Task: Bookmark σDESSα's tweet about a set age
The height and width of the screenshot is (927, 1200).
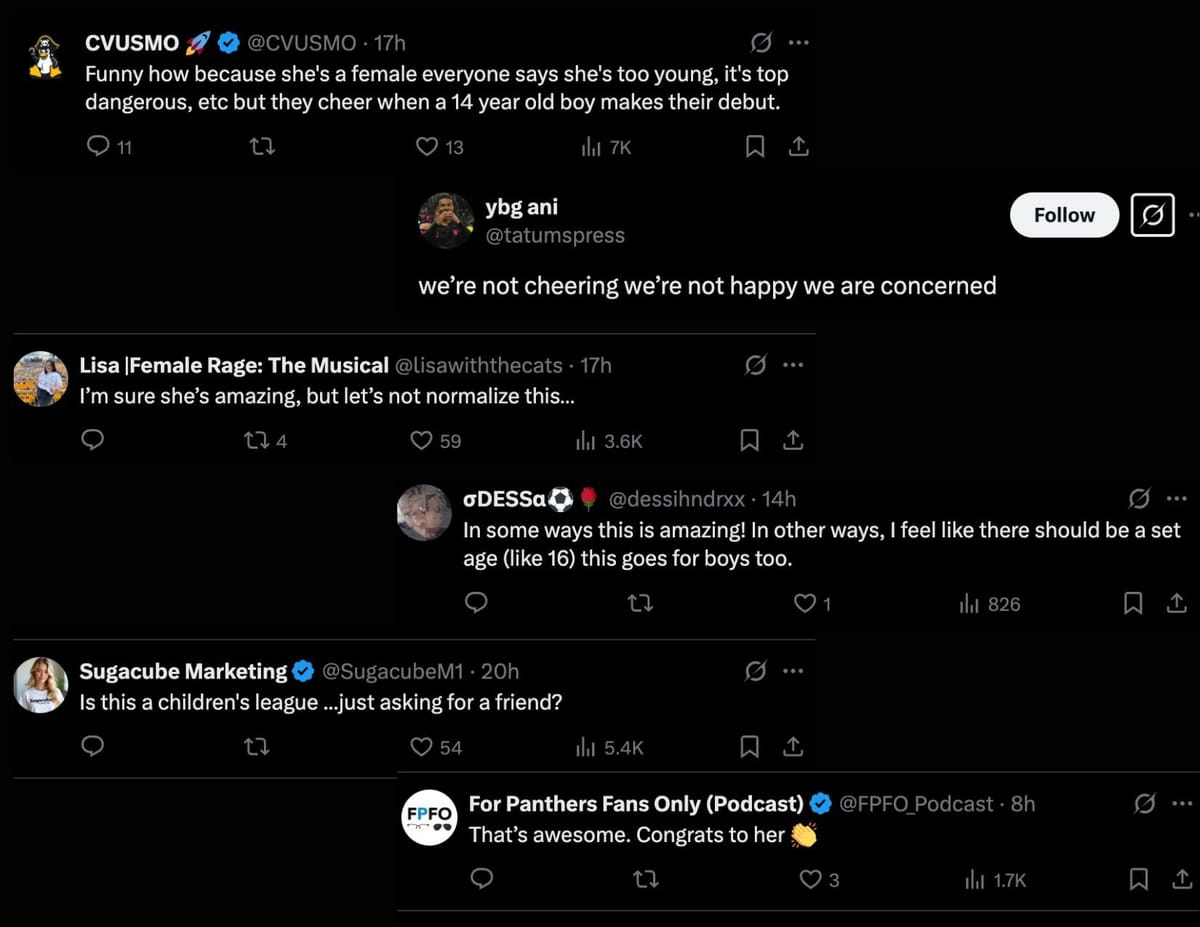Action: [x=1132, y=604]
